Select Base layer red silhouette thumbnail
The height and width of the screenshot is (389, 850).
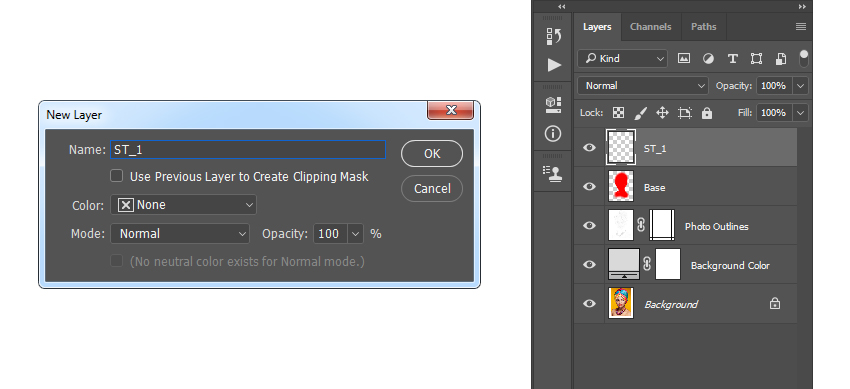click(x=621, y=186)
